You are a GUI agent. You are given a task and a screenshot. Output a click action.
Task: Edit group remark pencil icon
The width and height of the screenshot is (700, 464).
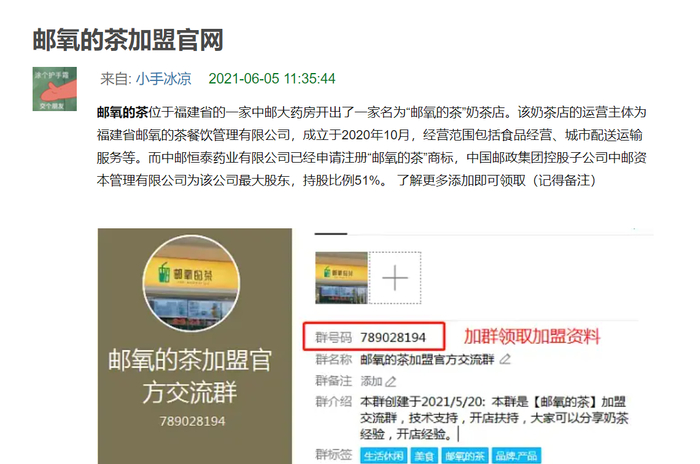pyautogui.click(x=391, y=381)
